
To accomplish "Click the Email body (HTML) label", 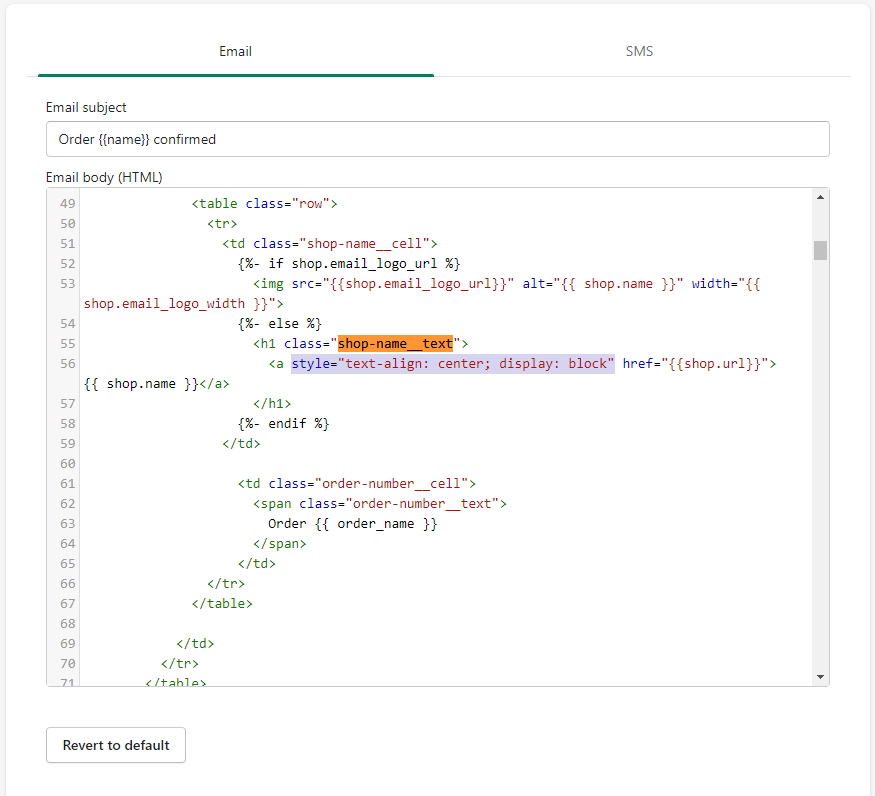I will pyautogui.click(x=104, y=177).
